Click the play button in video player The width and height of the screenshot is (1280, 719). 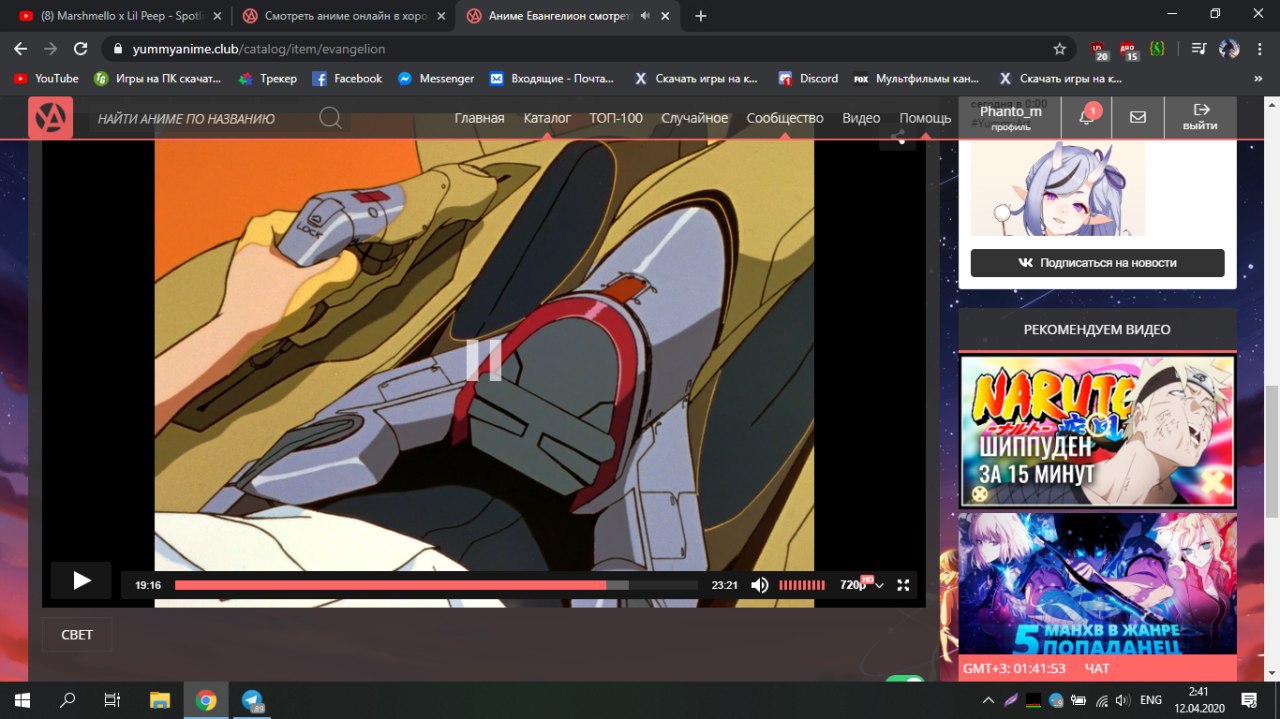pos(81,580)
